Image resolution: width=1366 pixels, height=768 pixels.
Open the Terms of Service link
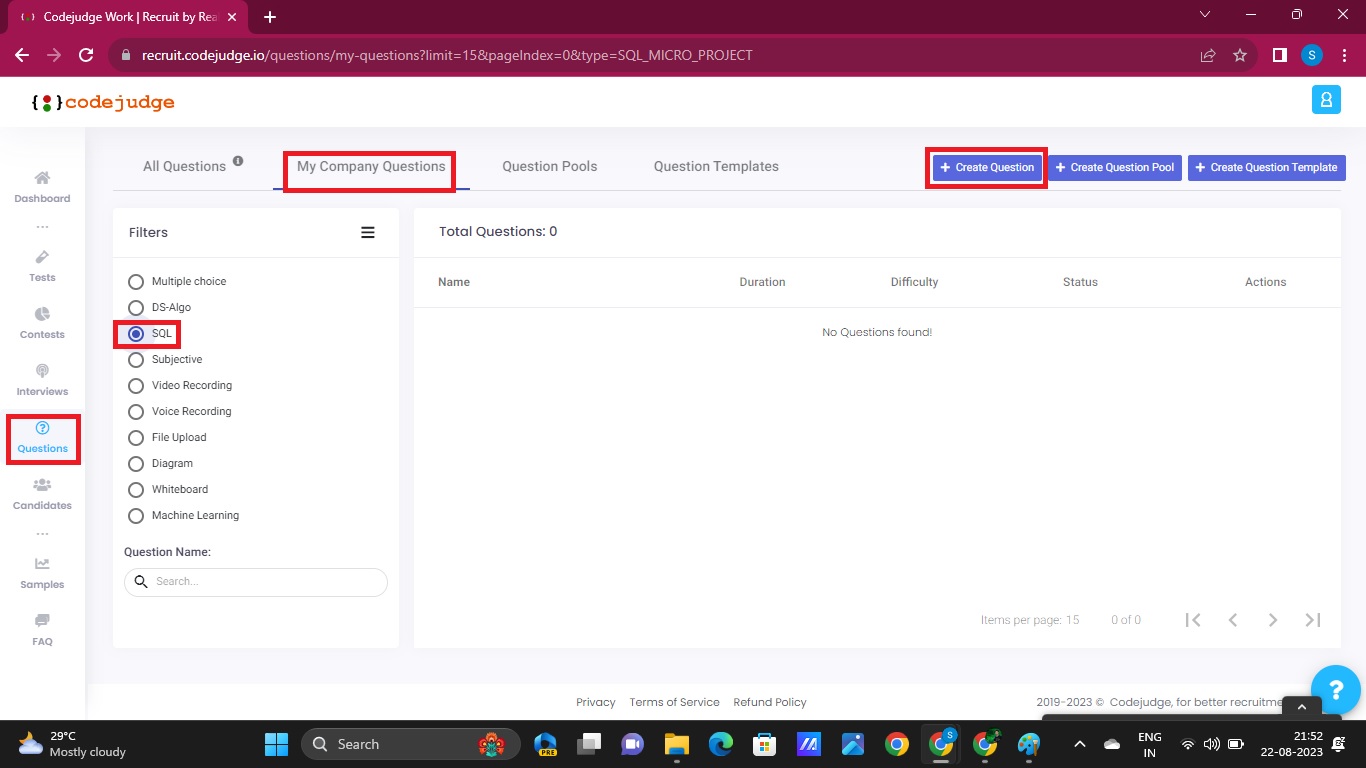pos(674,702)
